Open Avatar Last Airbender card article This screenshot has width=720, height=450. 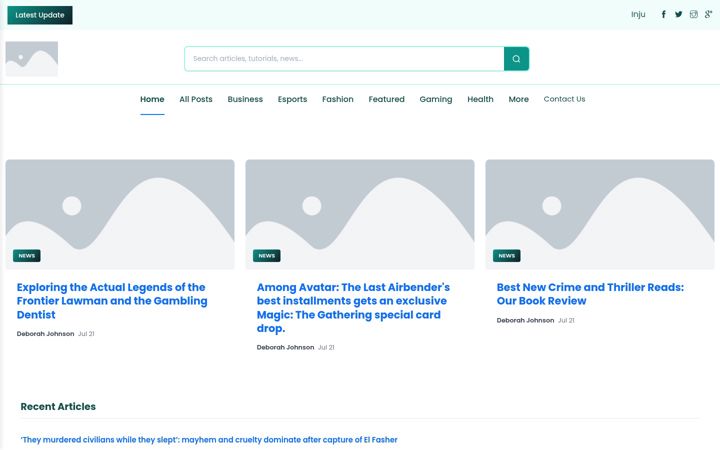pyautogui.click(x=353, y=308)
